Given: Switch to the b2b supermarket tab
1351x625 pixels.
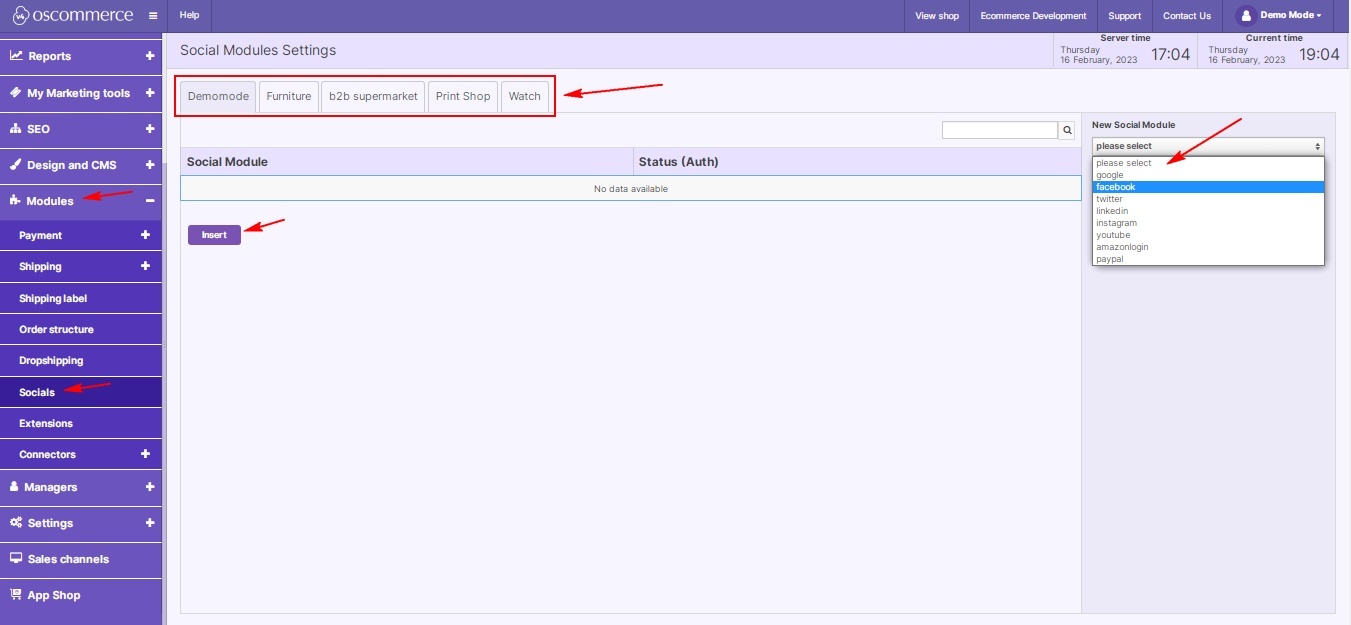Looking at the screenshot, I should [374, 97].
